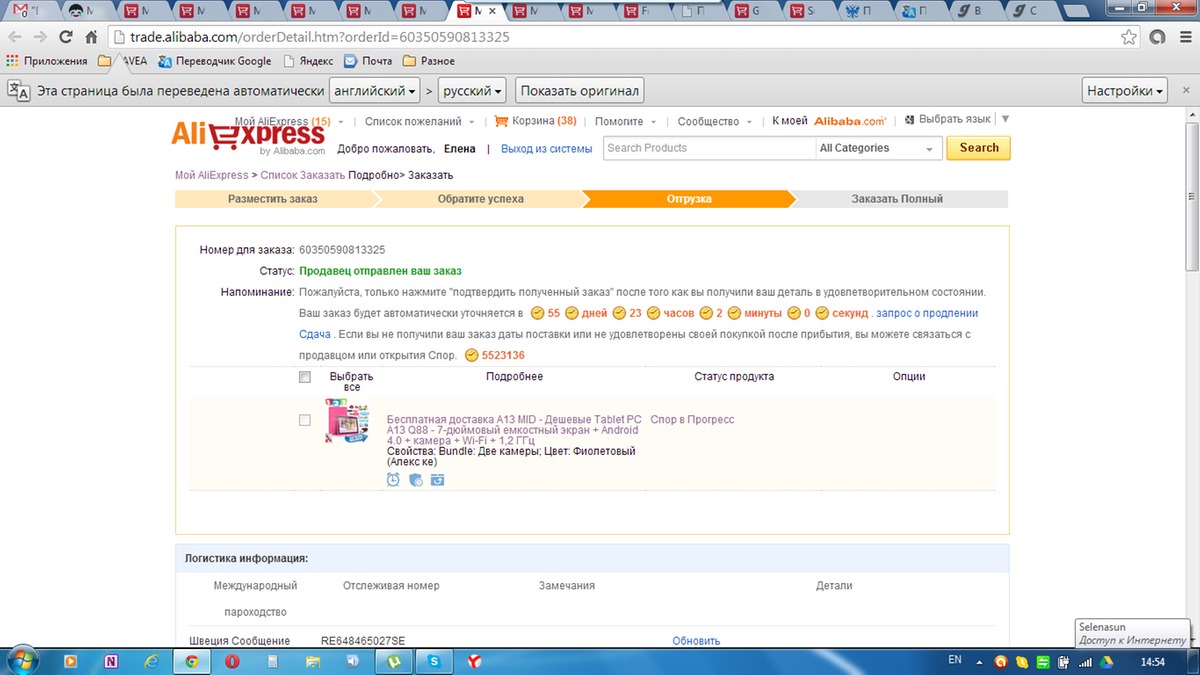This screenshot has height=675, width=1200.
Task: Click the Выход из системы sign-out link
Action: click(547, 148)
